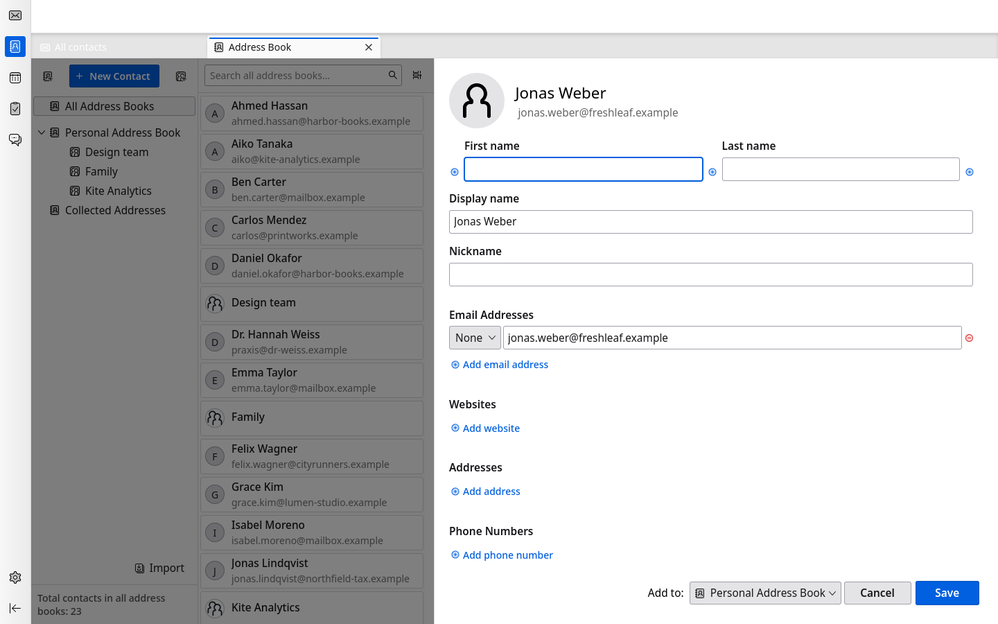This screenshot has width=998, height=624.
Task: Open the Mail space icon
Action: 15,15
